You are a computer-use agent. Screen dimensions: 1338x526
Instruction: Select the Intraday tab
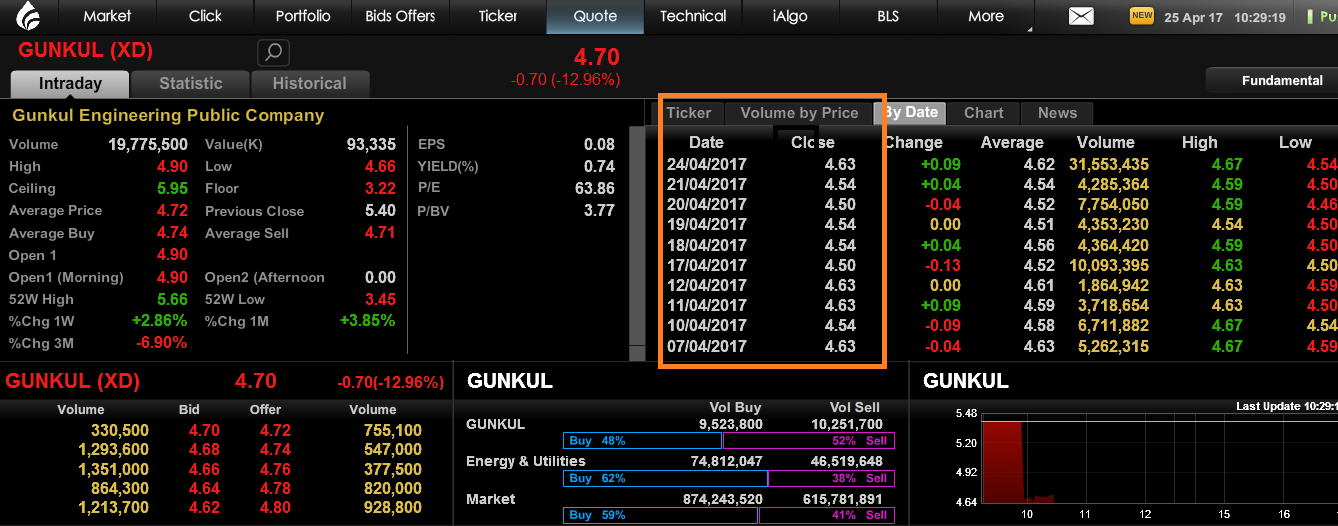pyautogui.click(x=70, y=84)
